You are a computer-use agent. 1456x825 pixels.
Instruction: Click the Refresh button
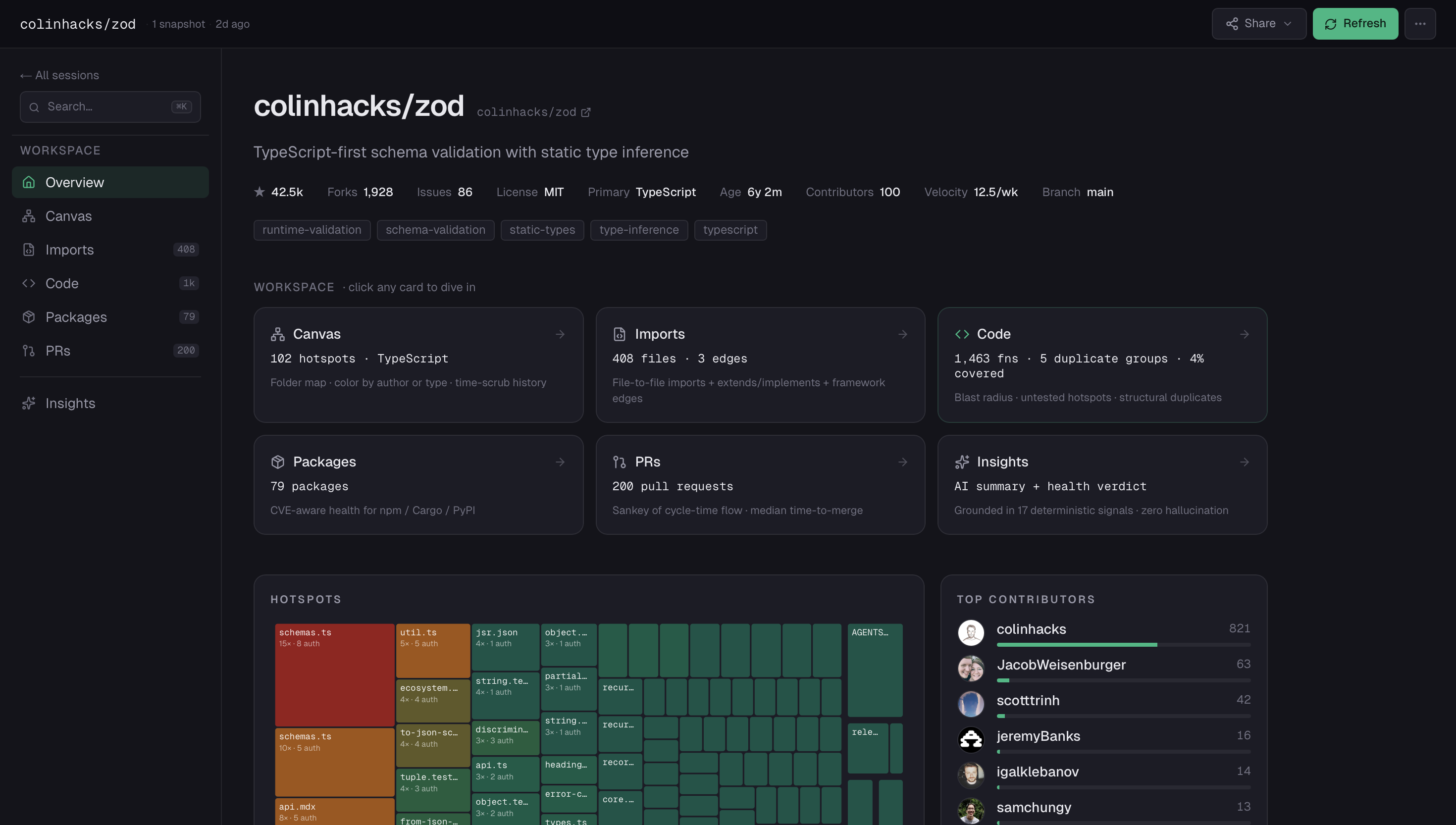coord(1355,24)
